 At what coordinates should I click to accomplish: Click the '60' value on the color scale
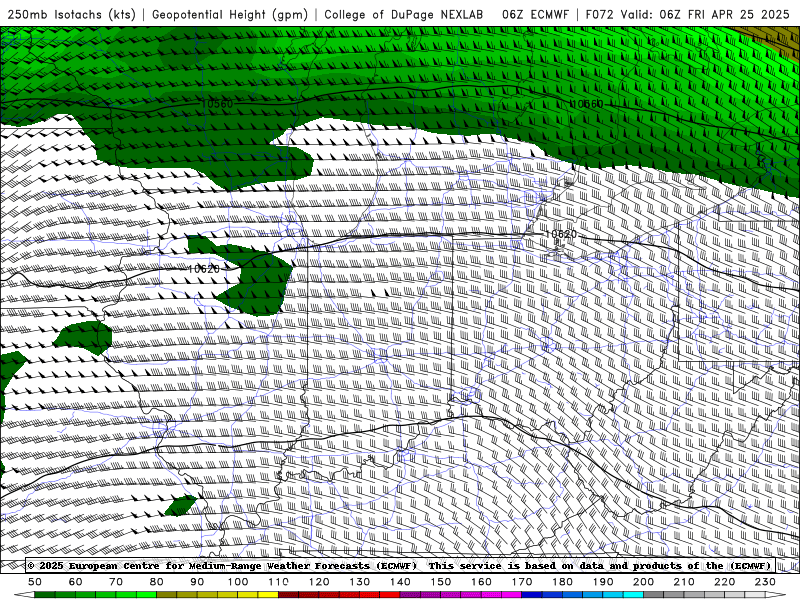[x=76, y=582]
